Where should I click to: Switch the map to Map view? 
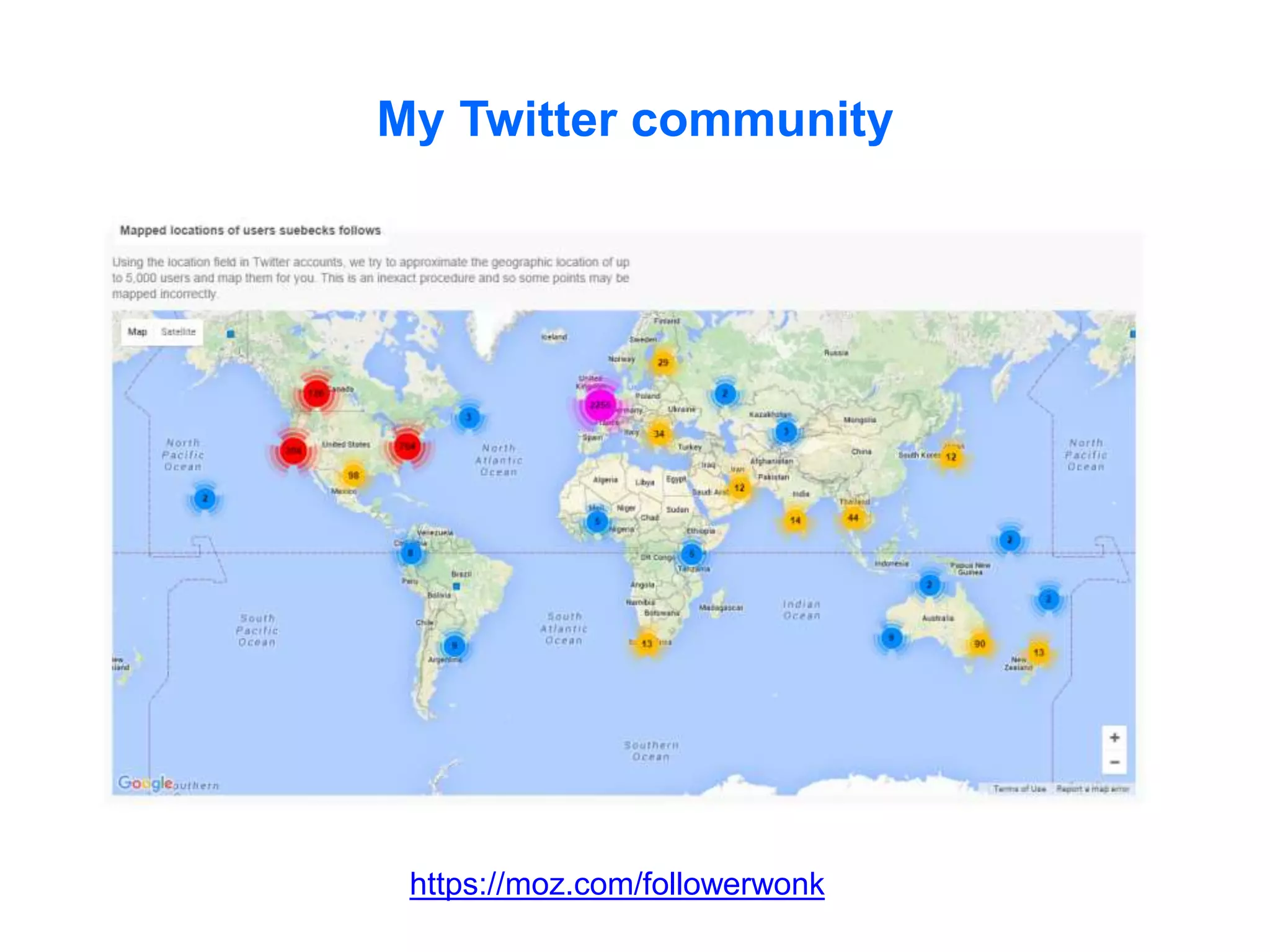click(x=137, y=332)
